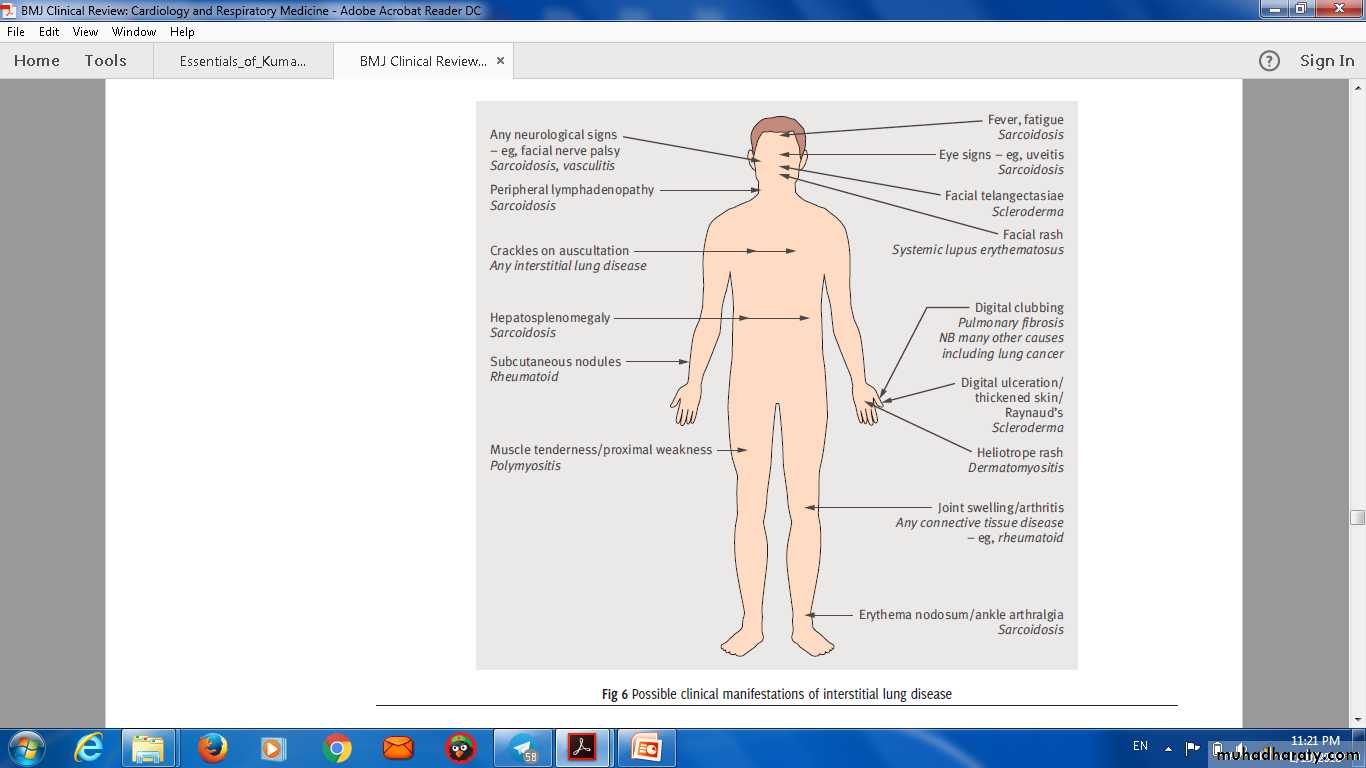Screen dimensions: 1366x768
Task: Open Google Chrome from the taskbar
Action: click(337, 748)
